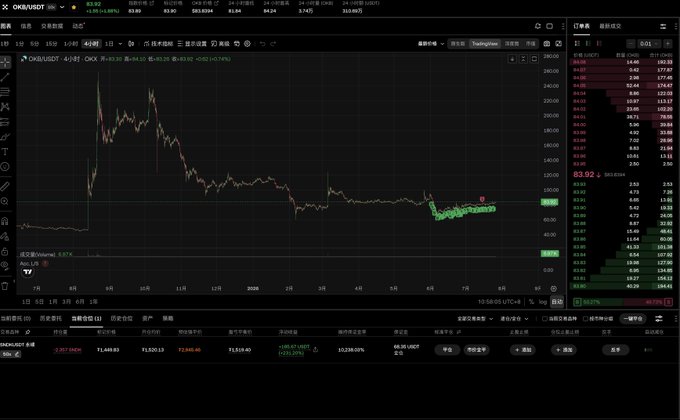The width and height of the screenshot is (680, 420).
Task: Select the 1-day timeframe button
Action: point(109,44)
